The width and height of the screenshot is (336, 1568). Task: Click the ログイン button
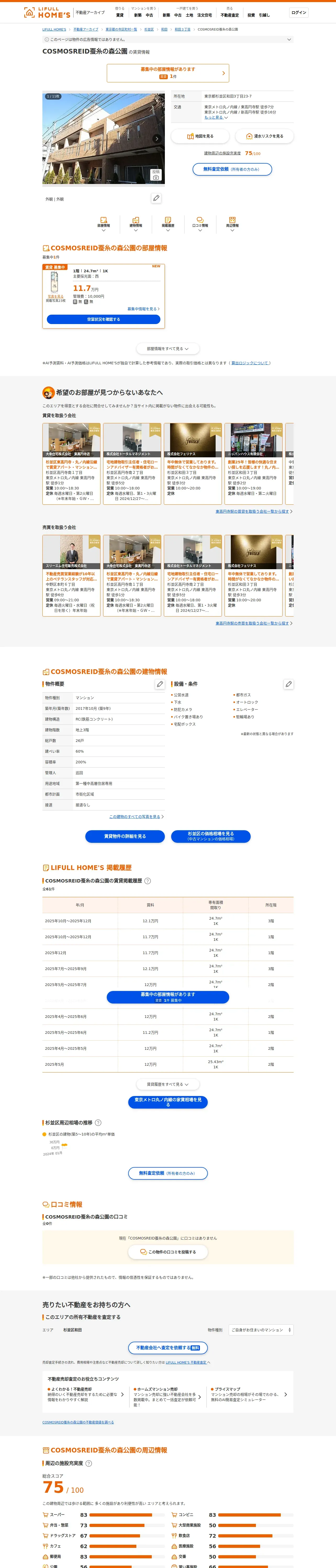coord(299,13)
